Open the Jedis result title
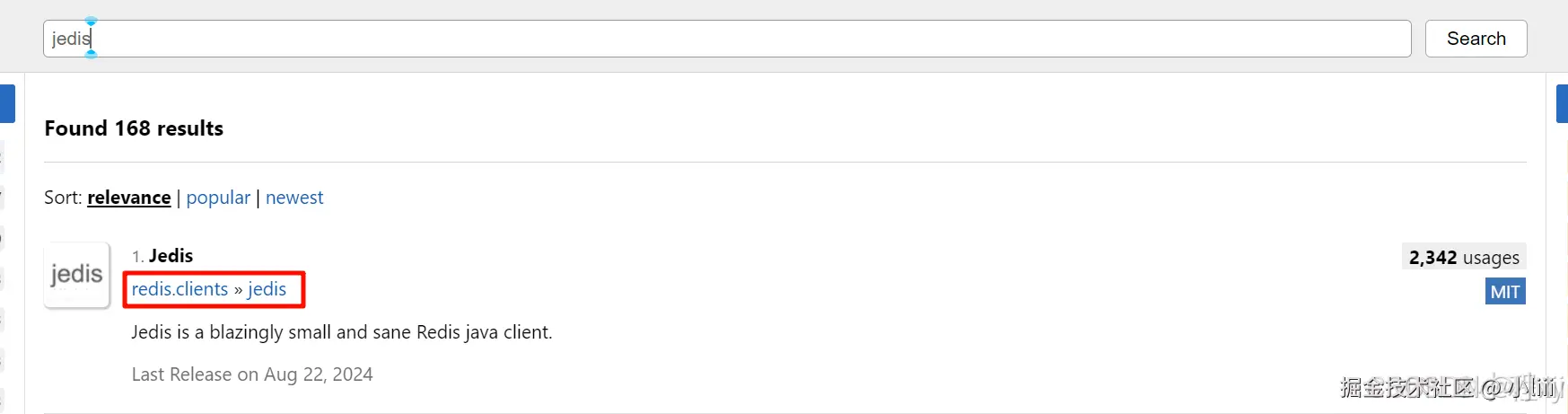Screen dimensions: 1568x414 171,256
